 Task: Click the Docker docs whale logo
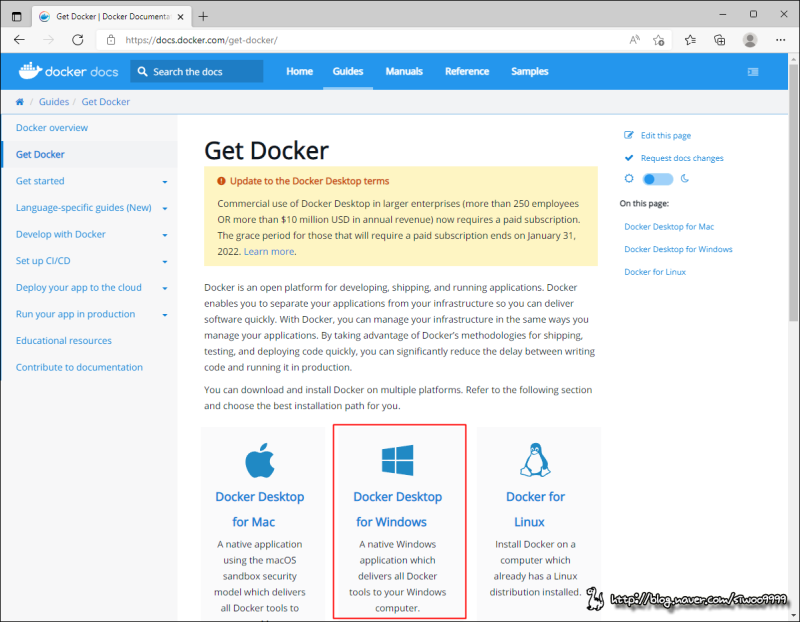click(x=29, y=71)
